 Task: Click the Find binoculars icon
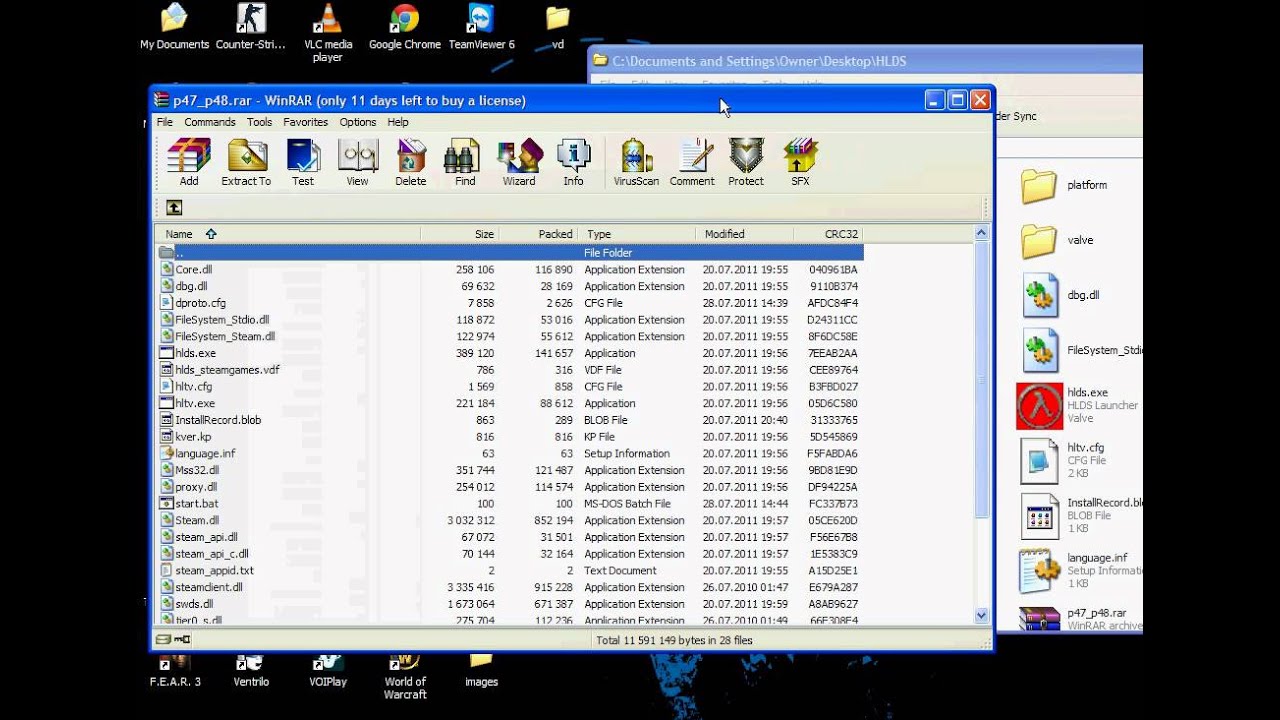[465, 163]
